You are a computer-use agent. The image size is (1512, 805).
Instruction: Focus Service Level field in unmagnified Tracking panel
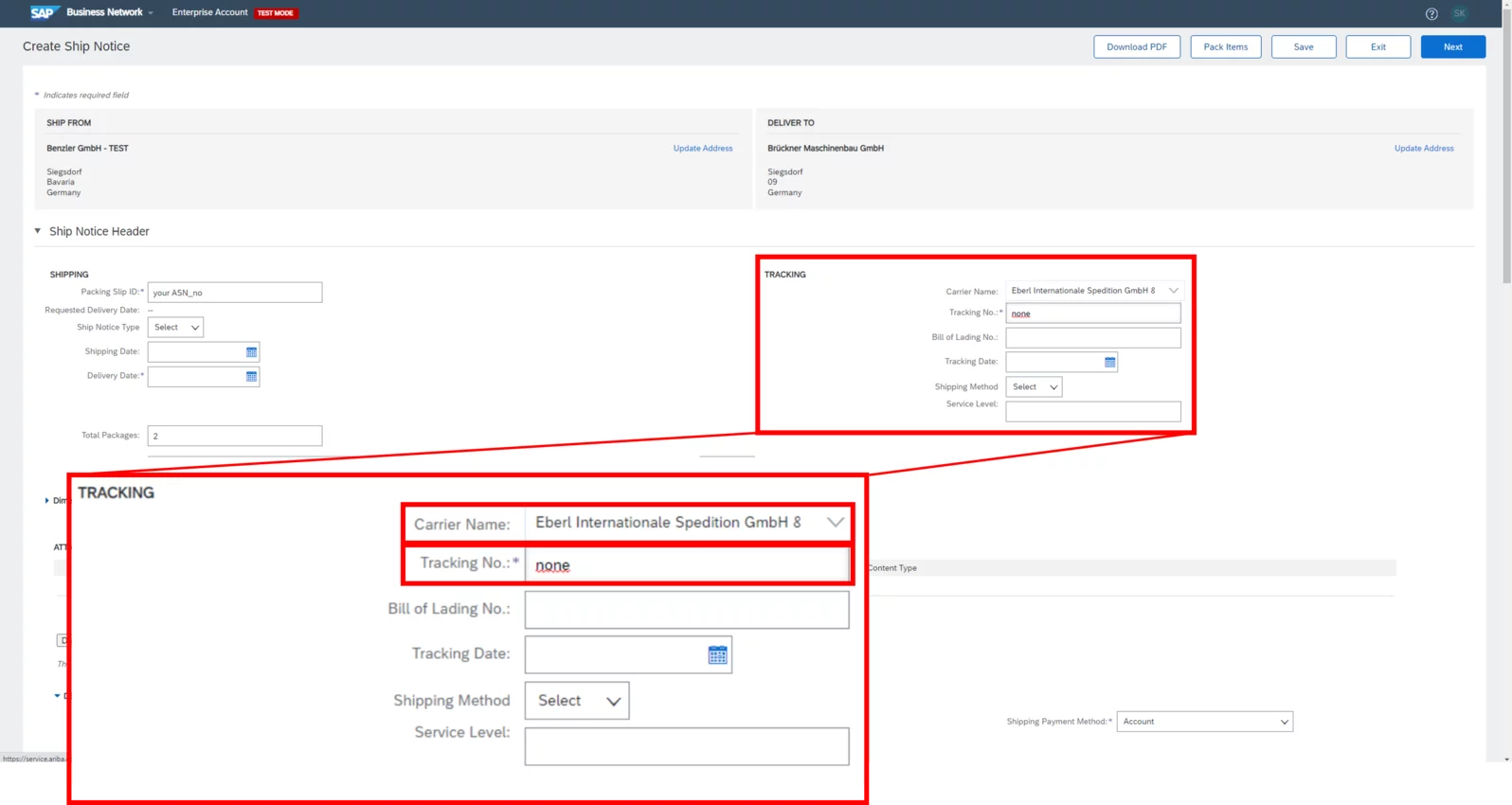(1093, 411)
